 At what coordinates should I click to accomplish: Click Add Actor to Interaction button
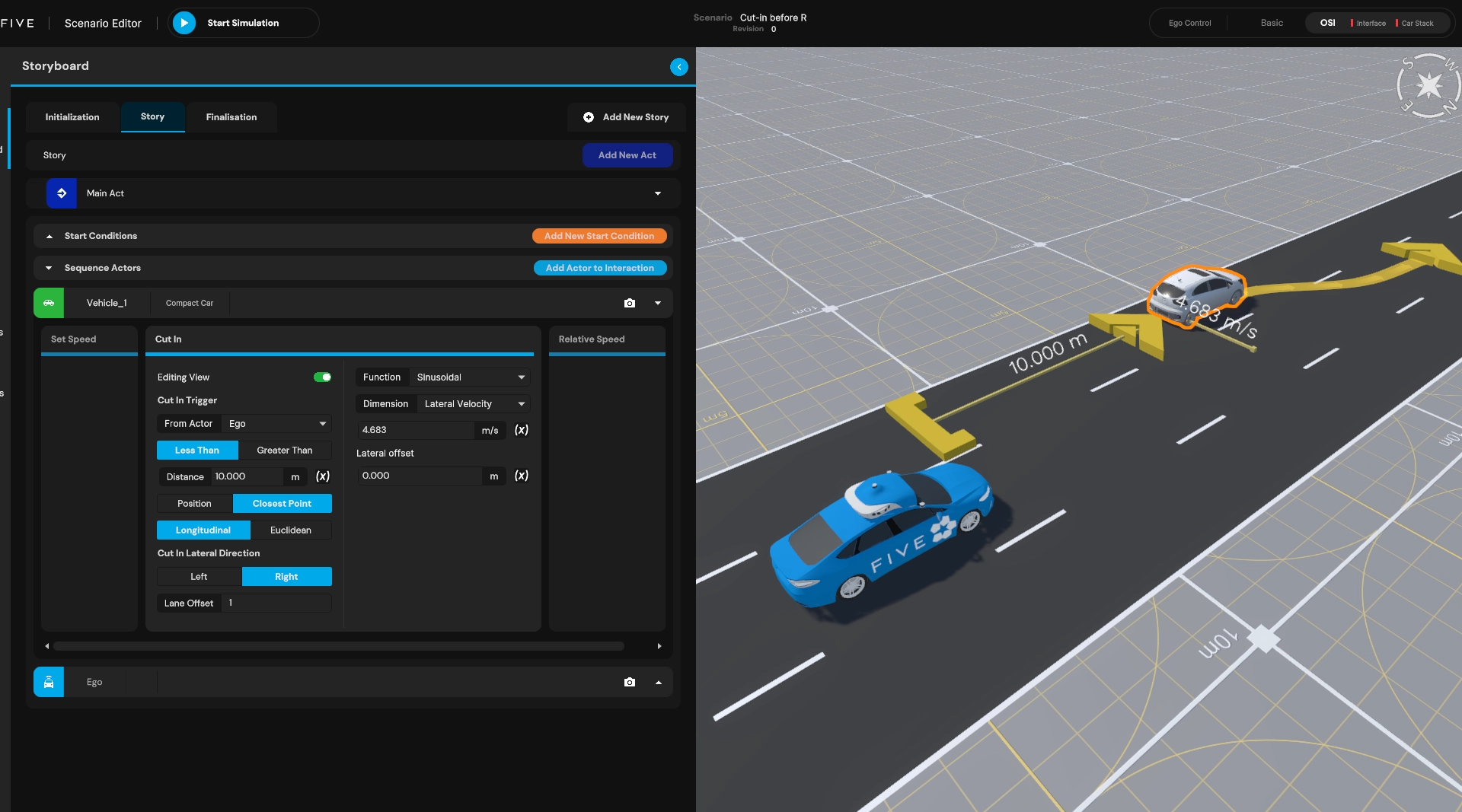pyautogui.click(x=599, y=268)
